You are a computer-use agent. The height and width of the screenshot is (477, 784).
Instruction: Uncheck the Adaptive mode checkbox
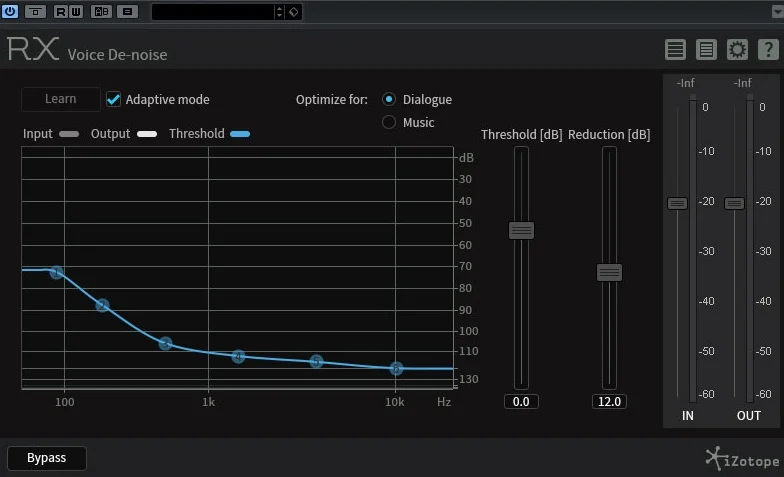point(114,100)
